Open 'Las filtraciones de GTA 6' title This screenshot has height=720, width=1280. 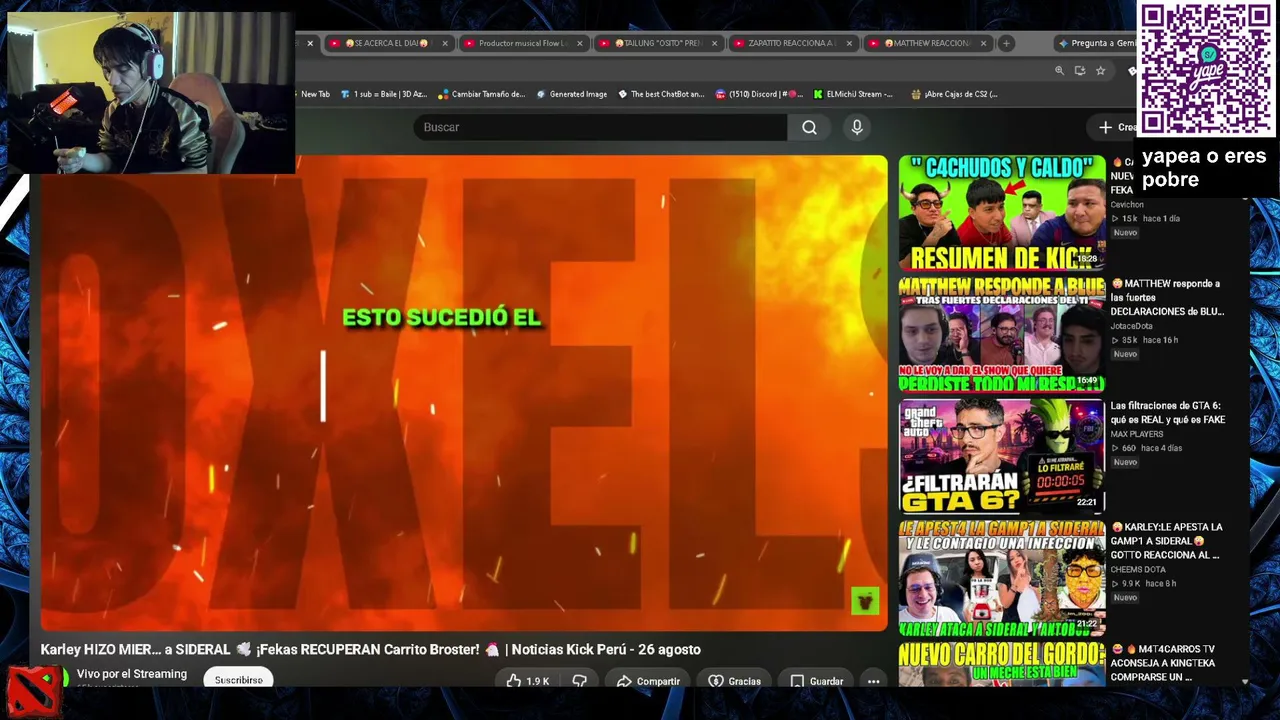click(1167, 413)
